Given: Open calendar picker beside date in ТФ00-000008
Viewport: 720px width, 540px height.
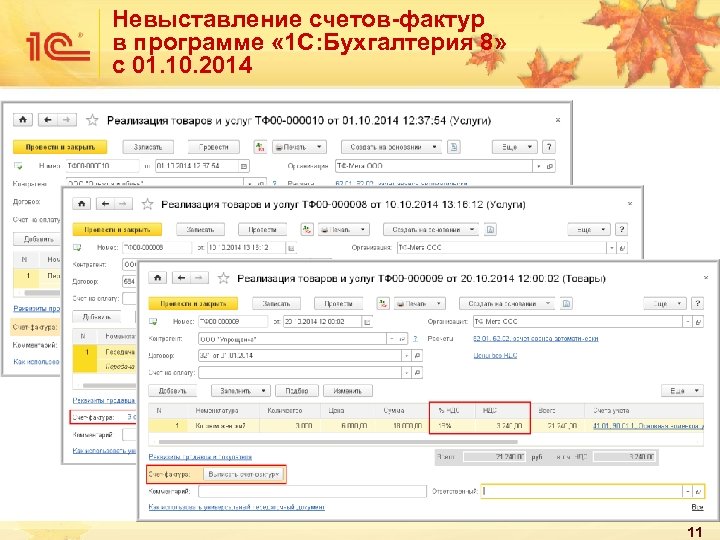Looking at the screenshot, I should (x=291, y=248).
